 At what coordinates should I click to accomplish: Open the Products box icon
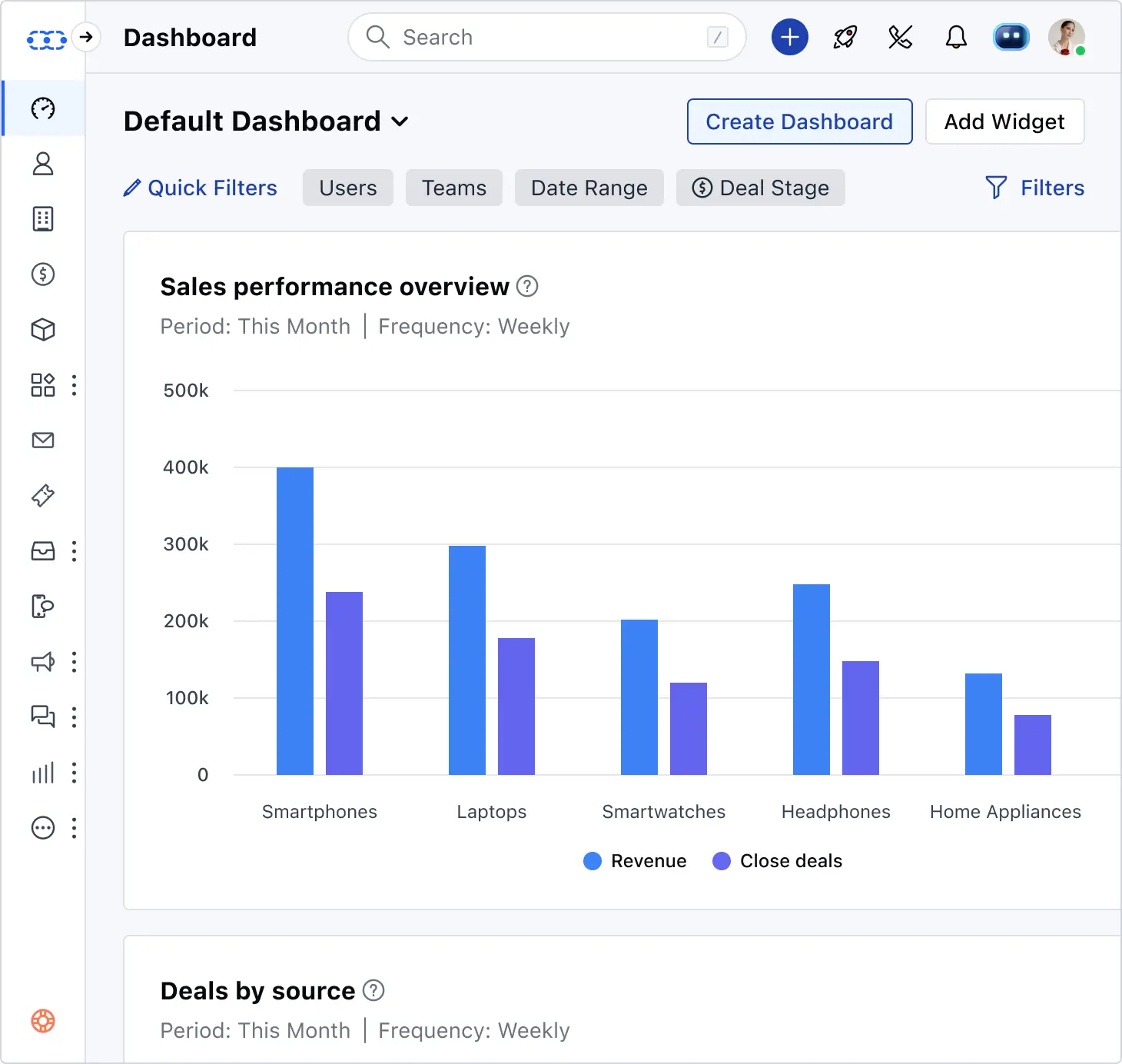tap(43, 330)
